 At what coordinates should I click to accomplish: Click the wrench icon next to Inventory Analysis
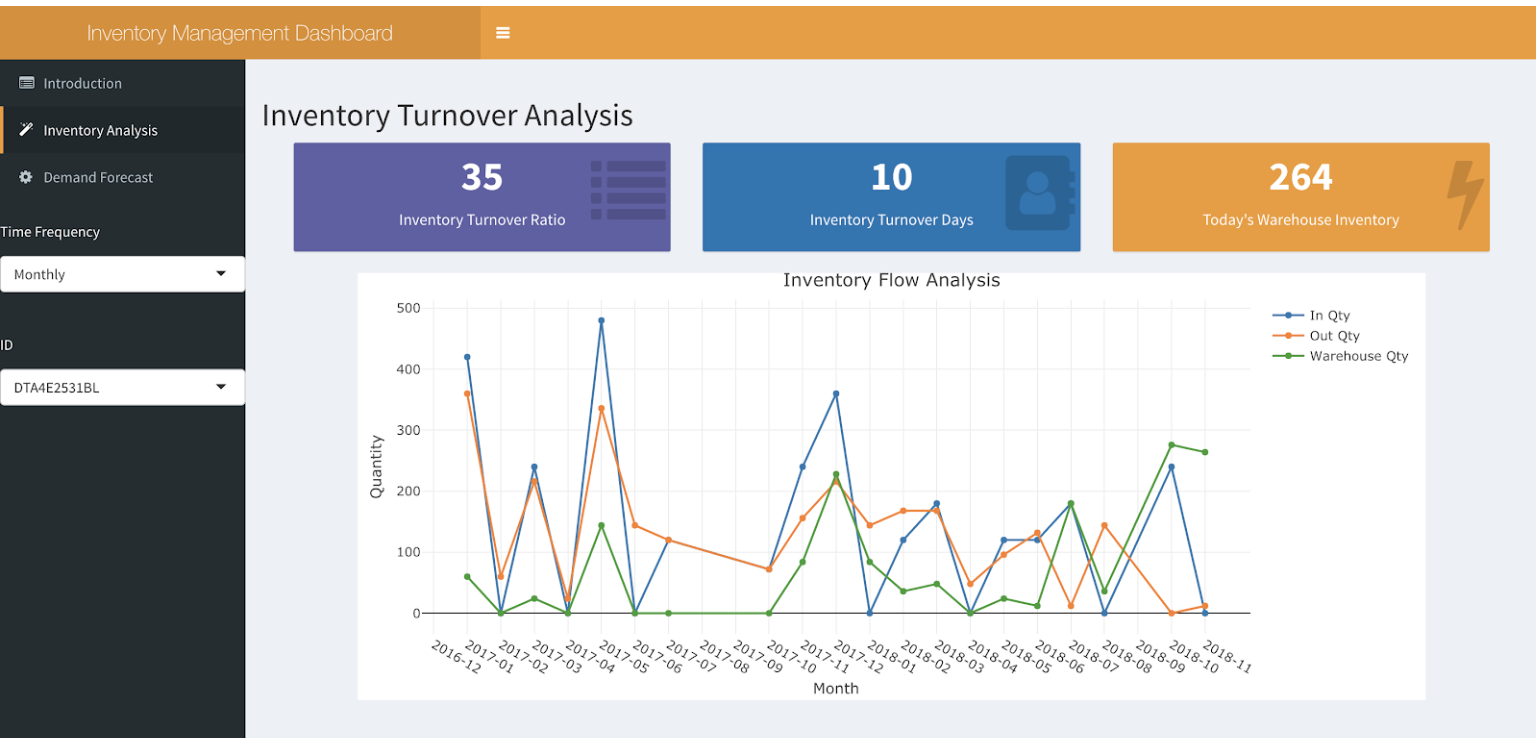[x=26, y=130]
